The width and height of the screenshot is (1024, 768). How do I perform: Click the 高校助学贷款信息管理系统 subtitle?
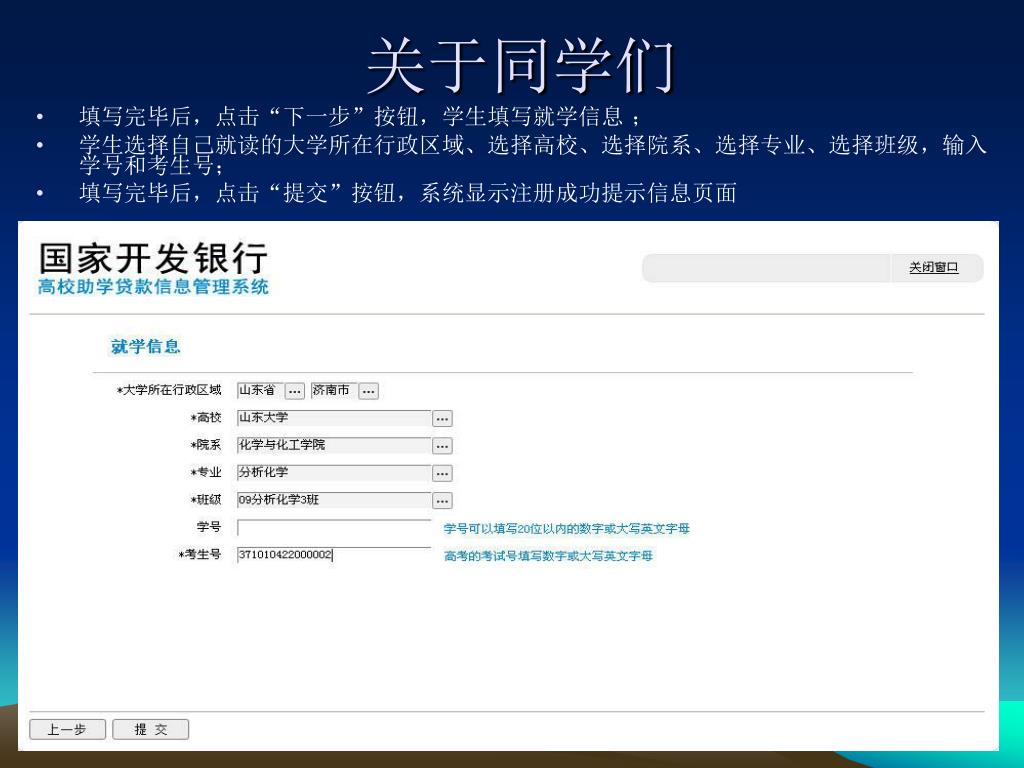coord(153,287)
